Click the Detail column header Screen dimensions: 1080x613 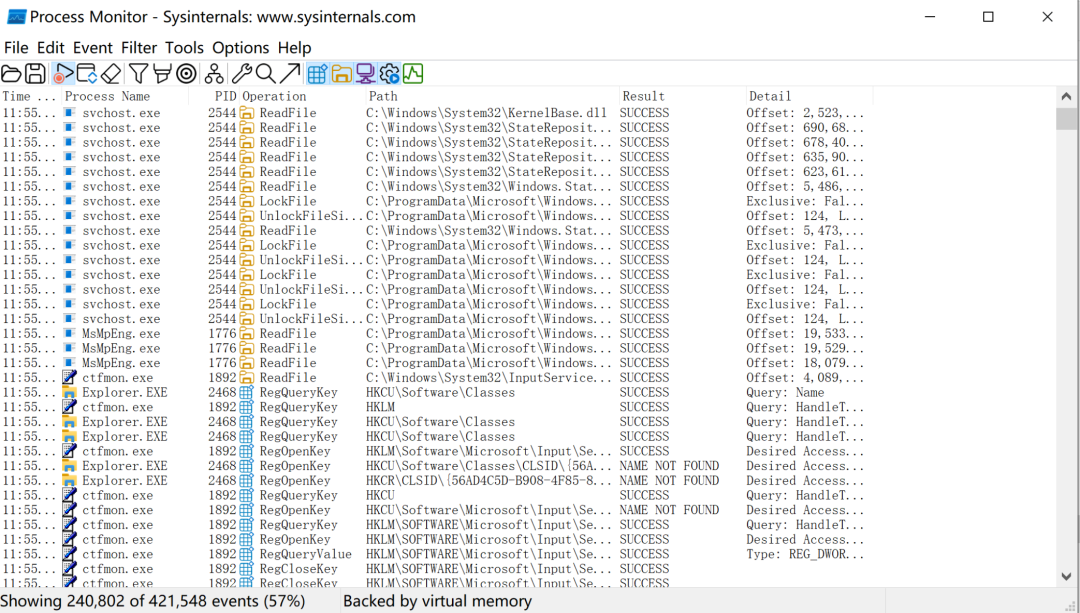(809, 96)
